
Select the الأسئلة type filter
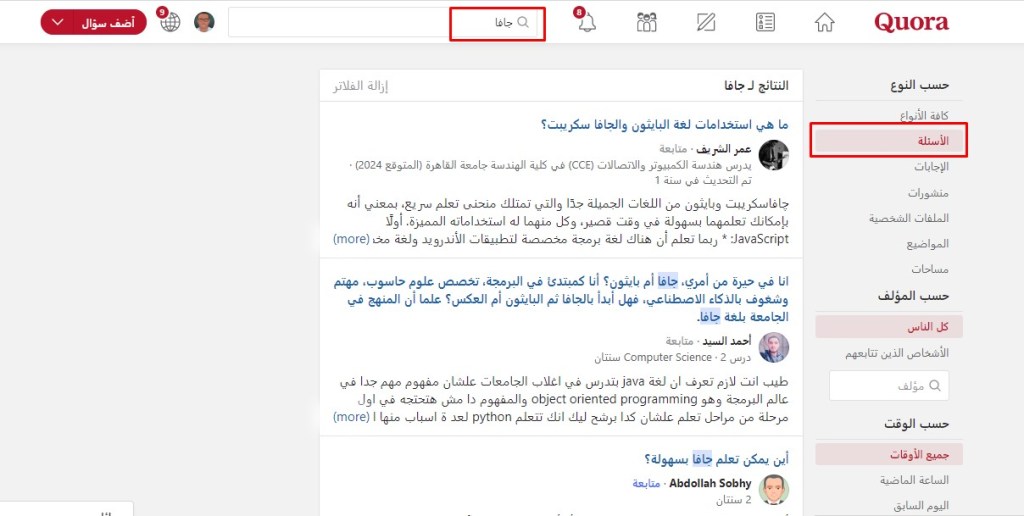pos(889,141)
